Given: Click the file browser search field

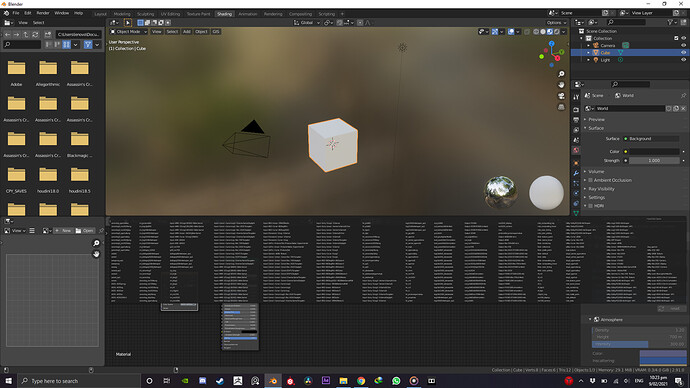Looking at the screenshot, I should (x=22, y=44).
